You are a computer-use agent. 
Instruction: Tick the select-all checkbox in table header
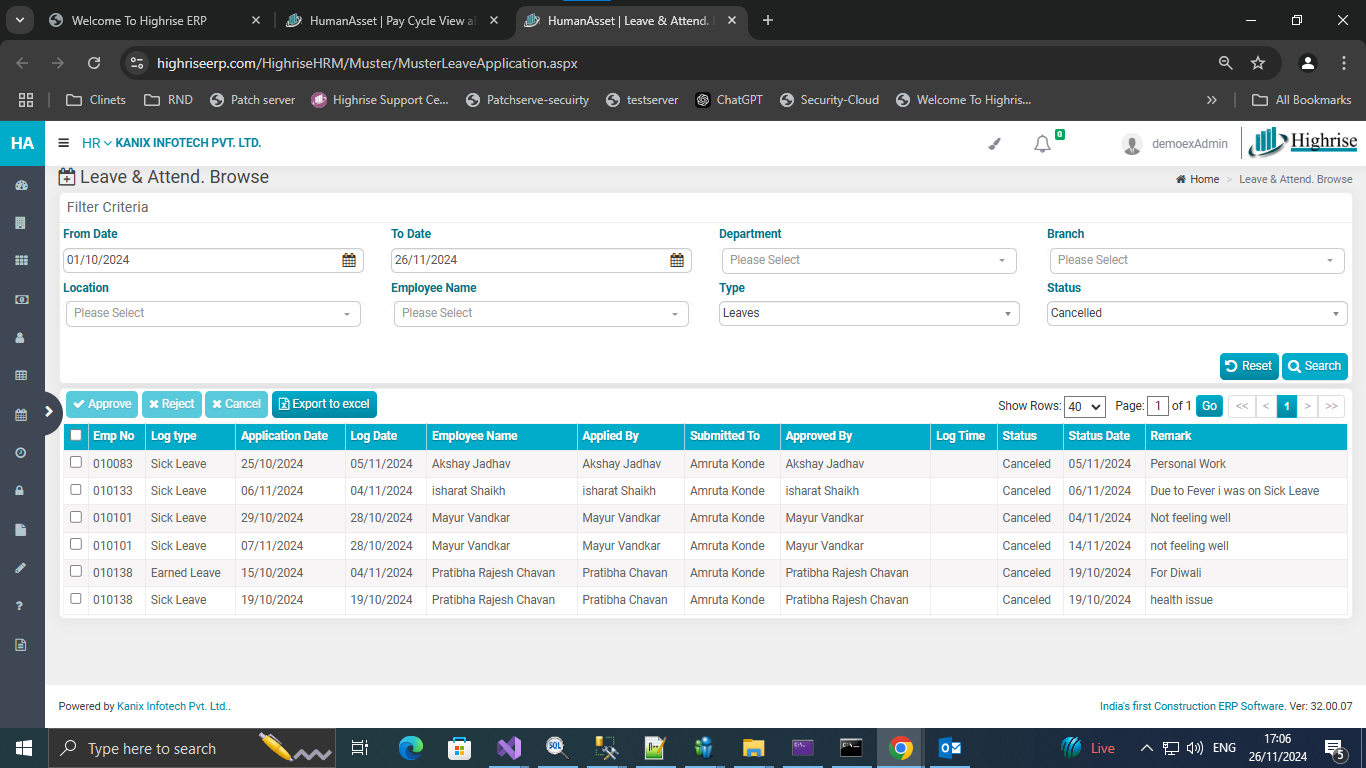click(76, 435)
